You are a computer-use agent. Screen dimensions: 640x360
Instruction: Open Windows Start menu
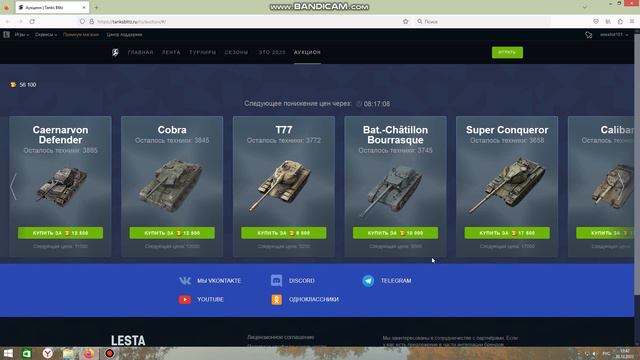point(8,353)
